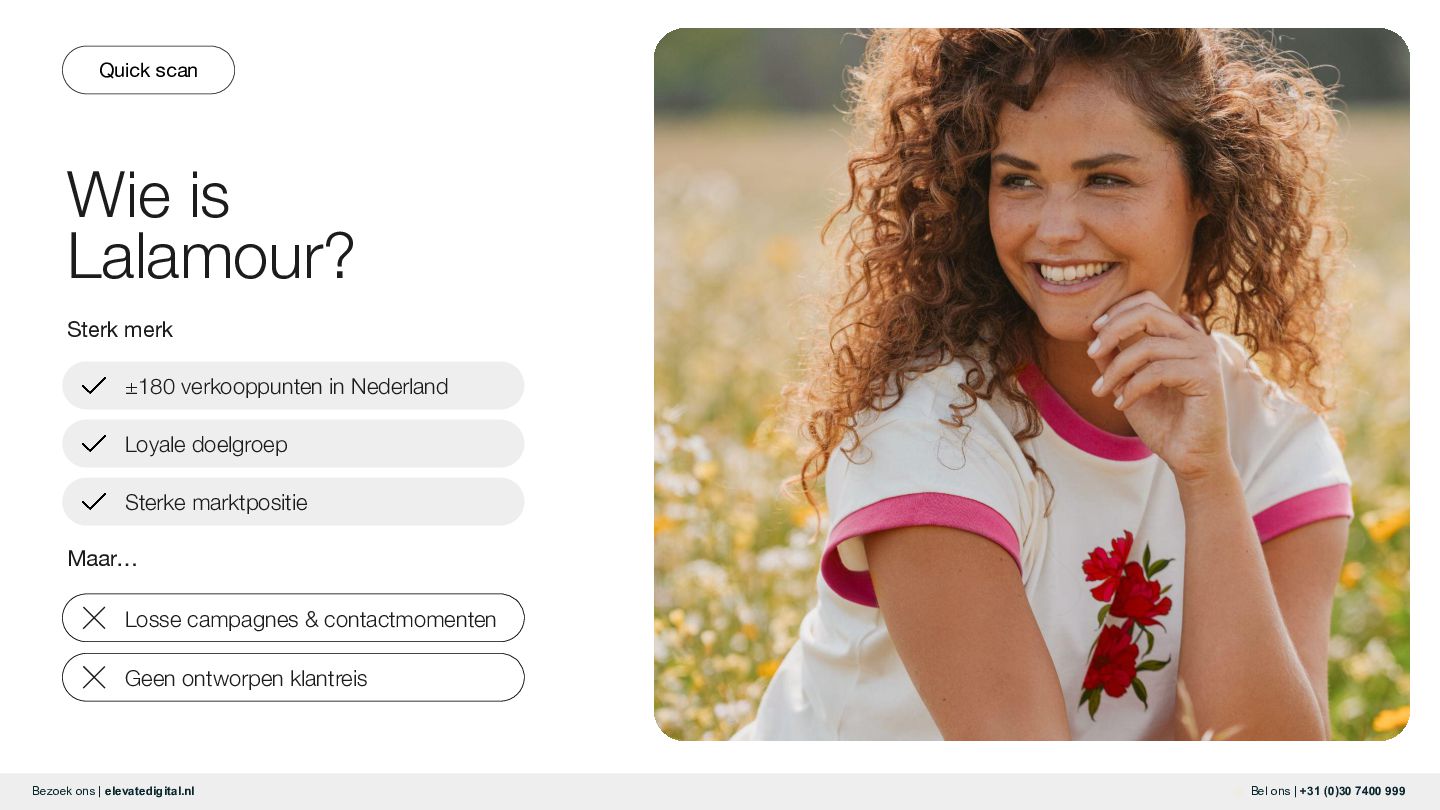Viewport: 1440px width, 810px height.
Task: Click the photo of the smiling woman
Action: click(1032, 384)
